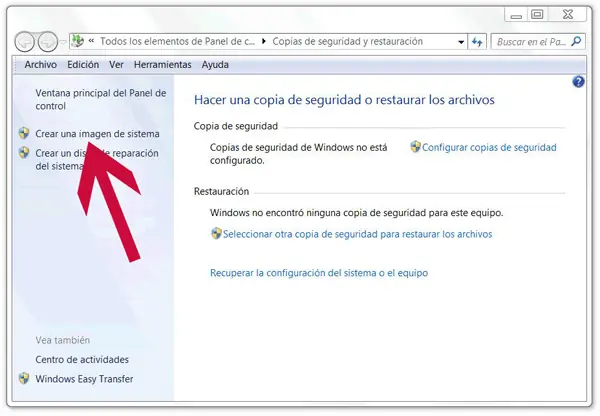This screenshot has width=600, height=416.
Task: Click shield icon beside 'Windows Easy Transfer'
Action: click(x=24, y=378)
